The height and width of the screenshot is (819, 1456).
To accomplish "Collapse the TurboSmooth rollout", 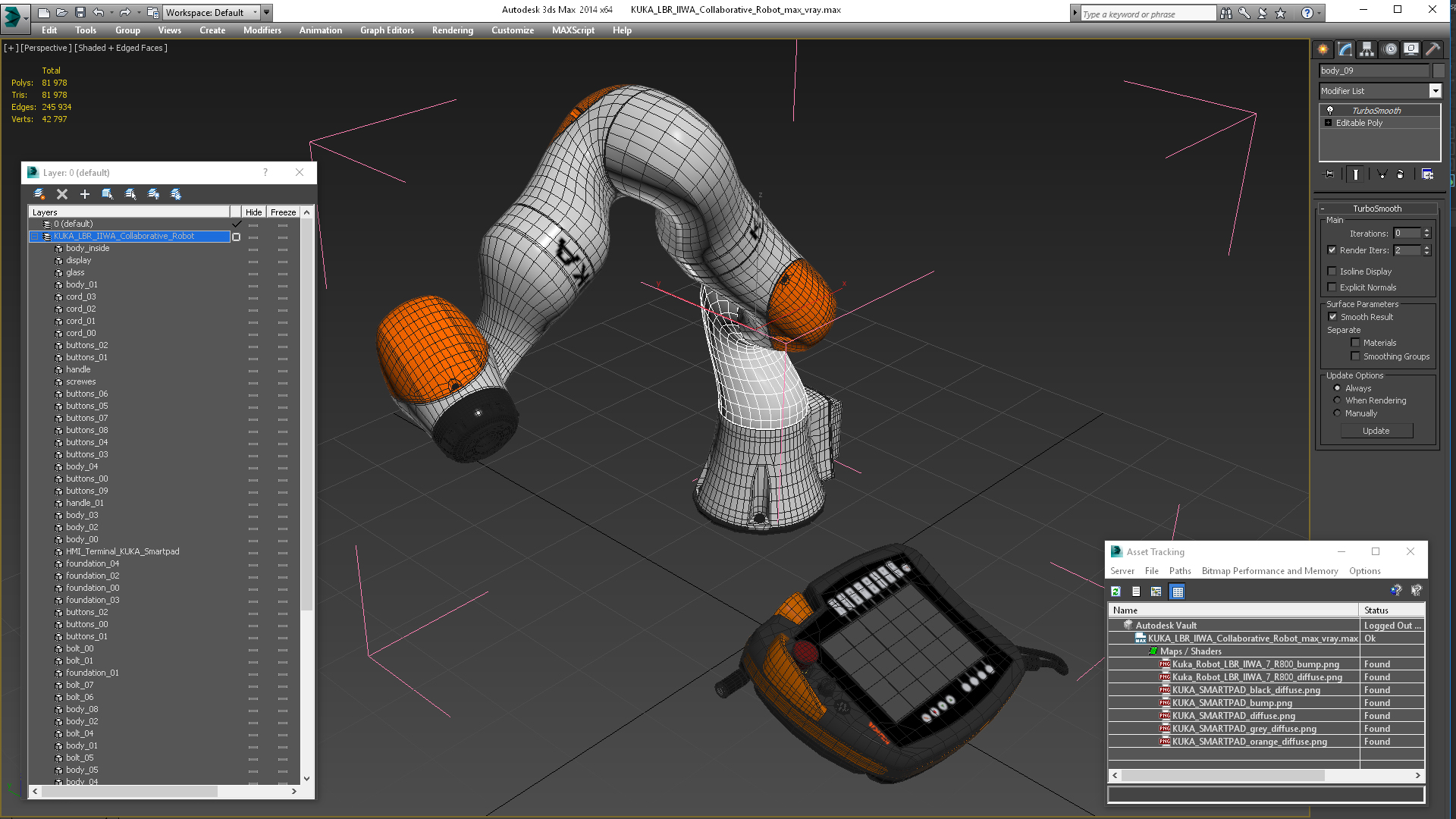I will [1323, 209].
